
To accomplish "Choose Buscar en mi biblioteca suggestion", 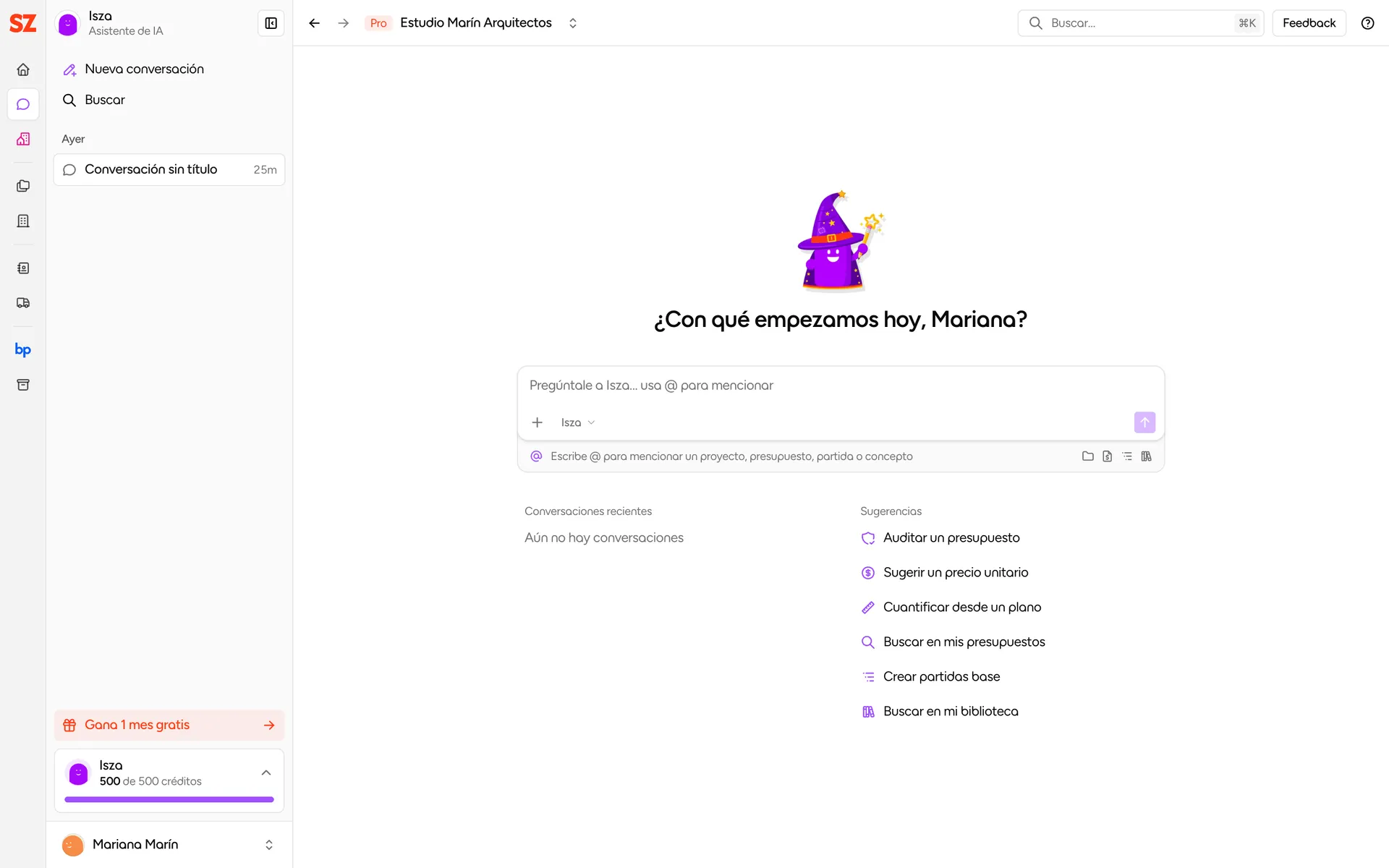I will 940,712.
